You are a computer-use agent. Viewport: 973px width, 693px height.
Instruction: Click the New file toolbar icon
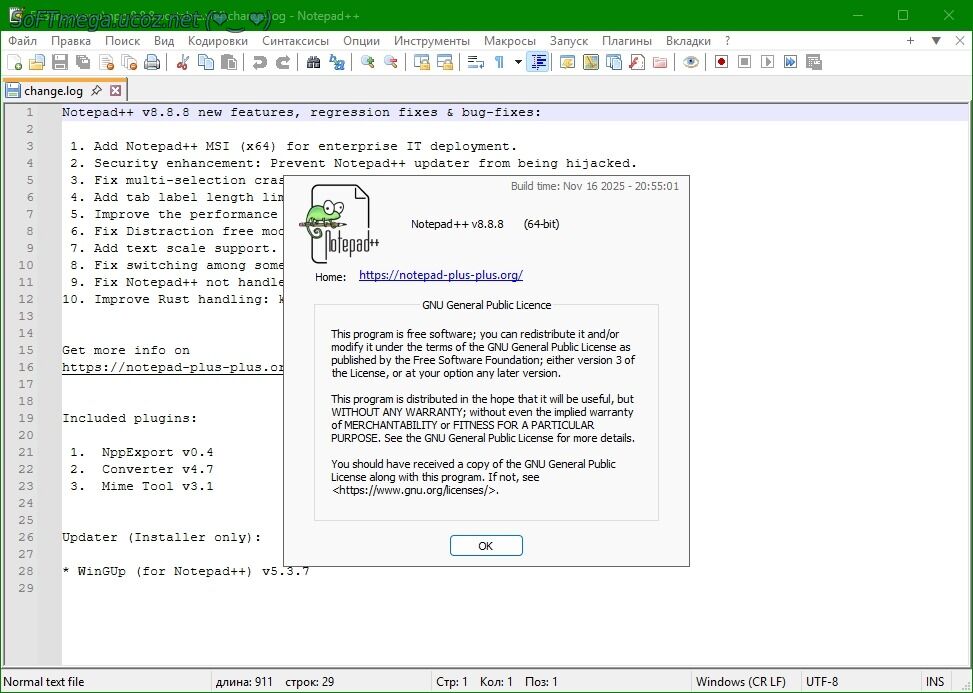click(x=14, y=62)
